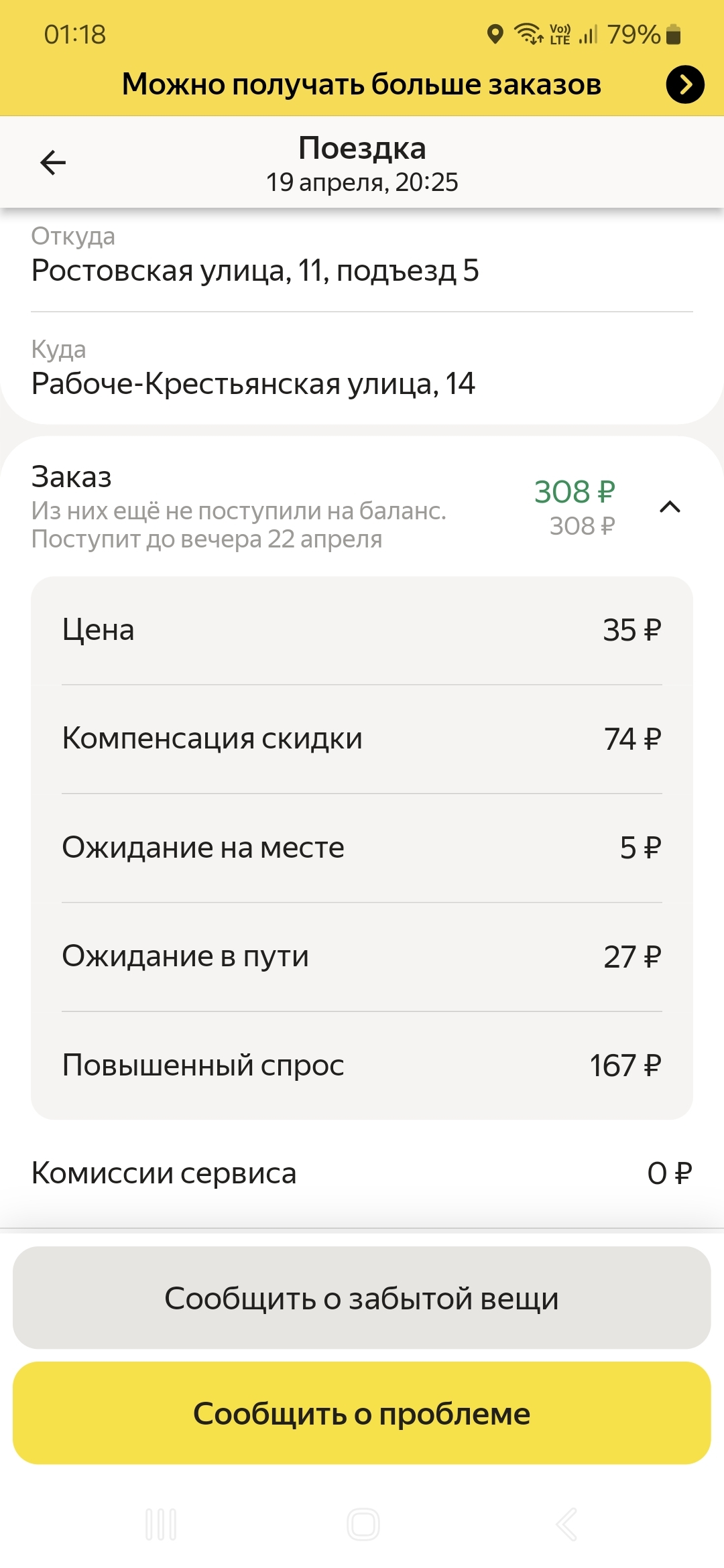The width and height of the screenshot is (724, 1568).
Task: Select the Повышенный спрос row
Action: [x=362, y=1065]
